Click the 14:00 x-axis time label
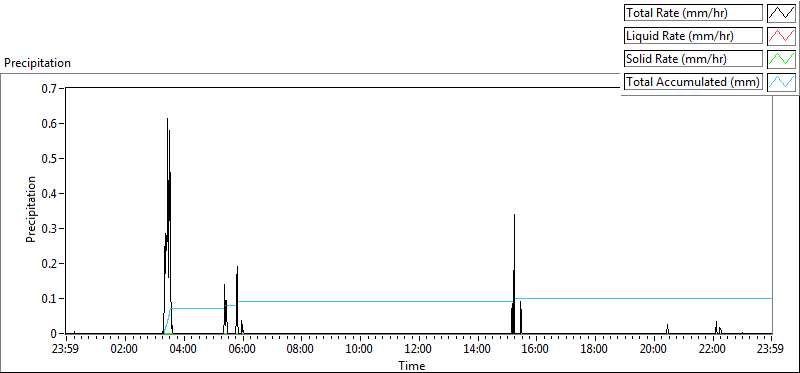Viewport: 800px width, 373px height. click(x=478, y=350)
